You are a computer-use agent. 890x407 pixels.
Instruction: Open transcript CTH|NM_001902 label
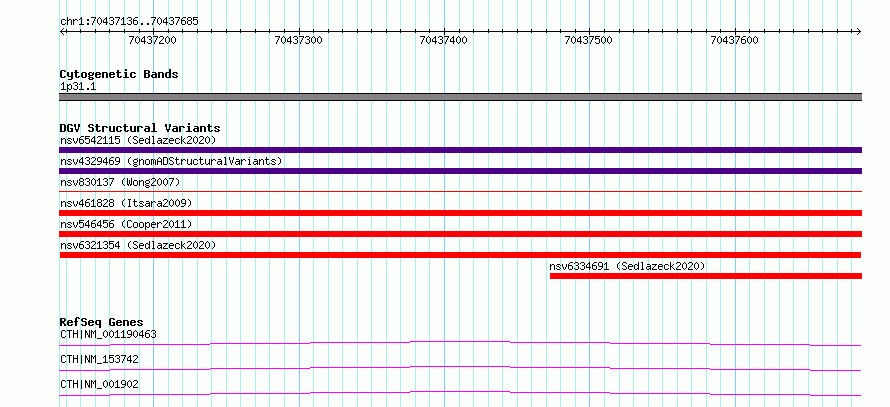coord(99,384)
